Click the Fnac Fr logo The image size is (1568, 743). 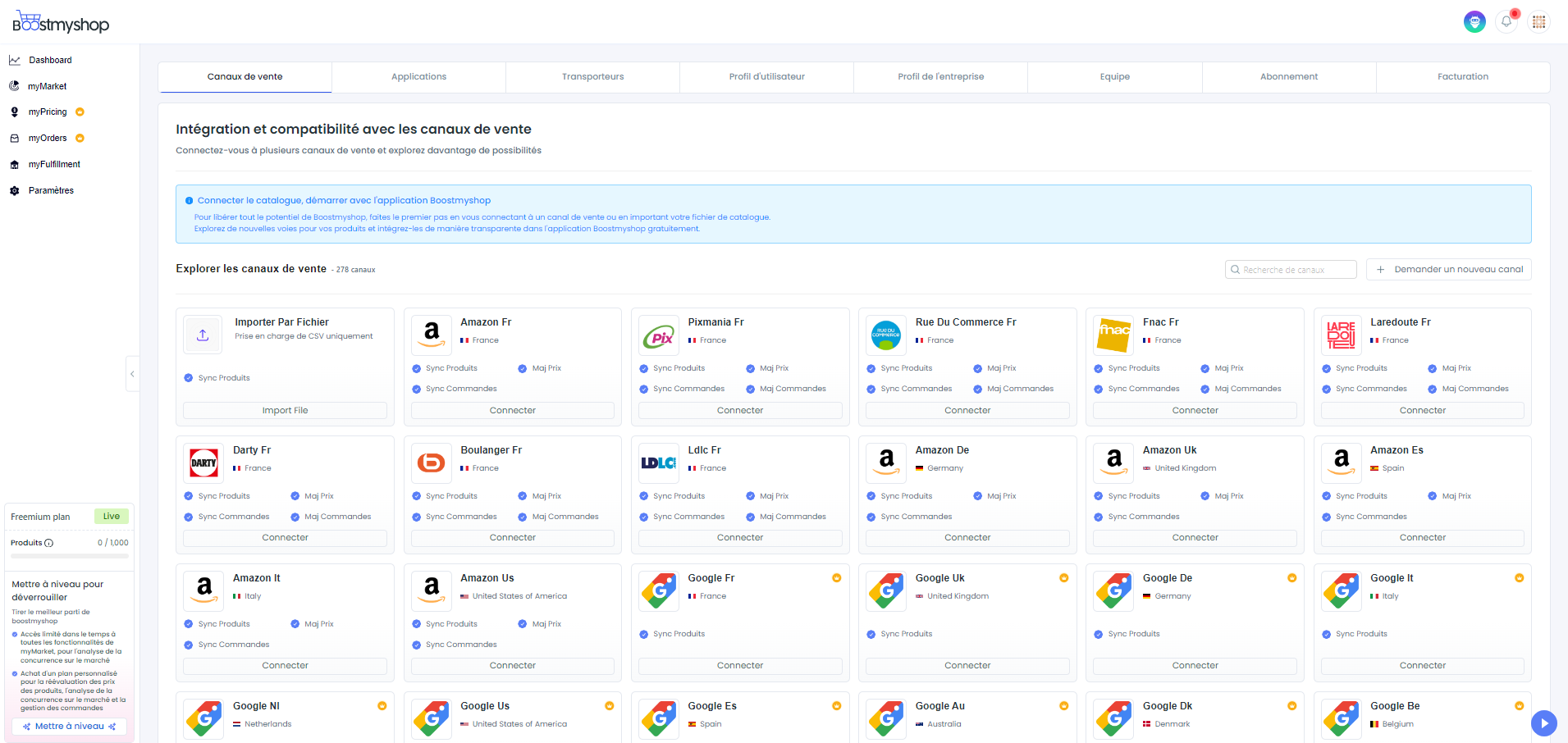(x=1113, y=335)
